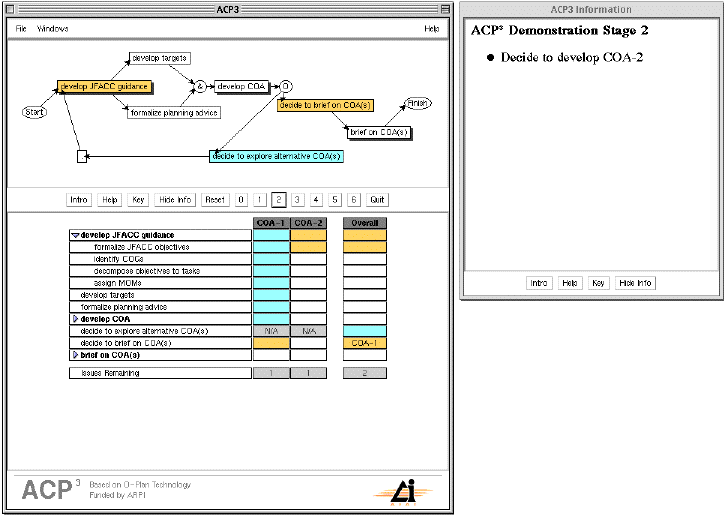Screen dimensions: 728x516
Task: Select the 'O' branch node after develop COA
Action: point(285,86)
